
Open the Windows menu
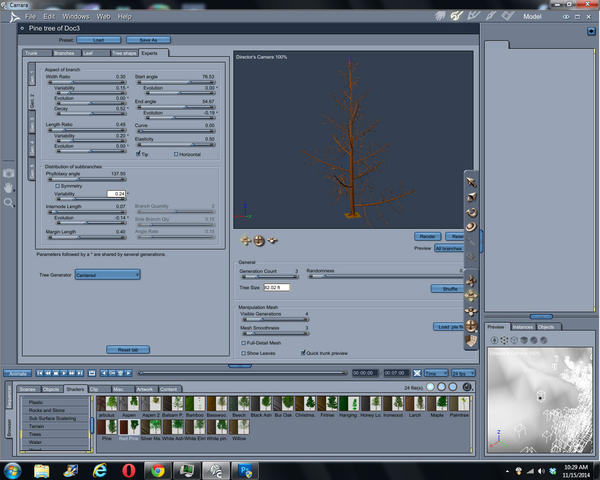74,16
